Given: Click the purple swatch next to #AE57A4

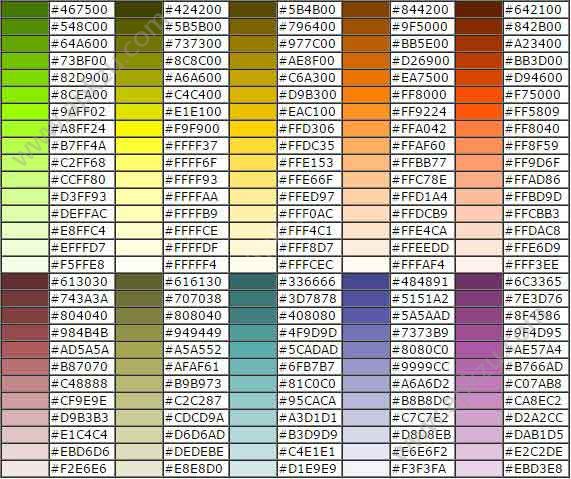Looking at the screenshot, I should pyautogui.click(x=479, y=350).
